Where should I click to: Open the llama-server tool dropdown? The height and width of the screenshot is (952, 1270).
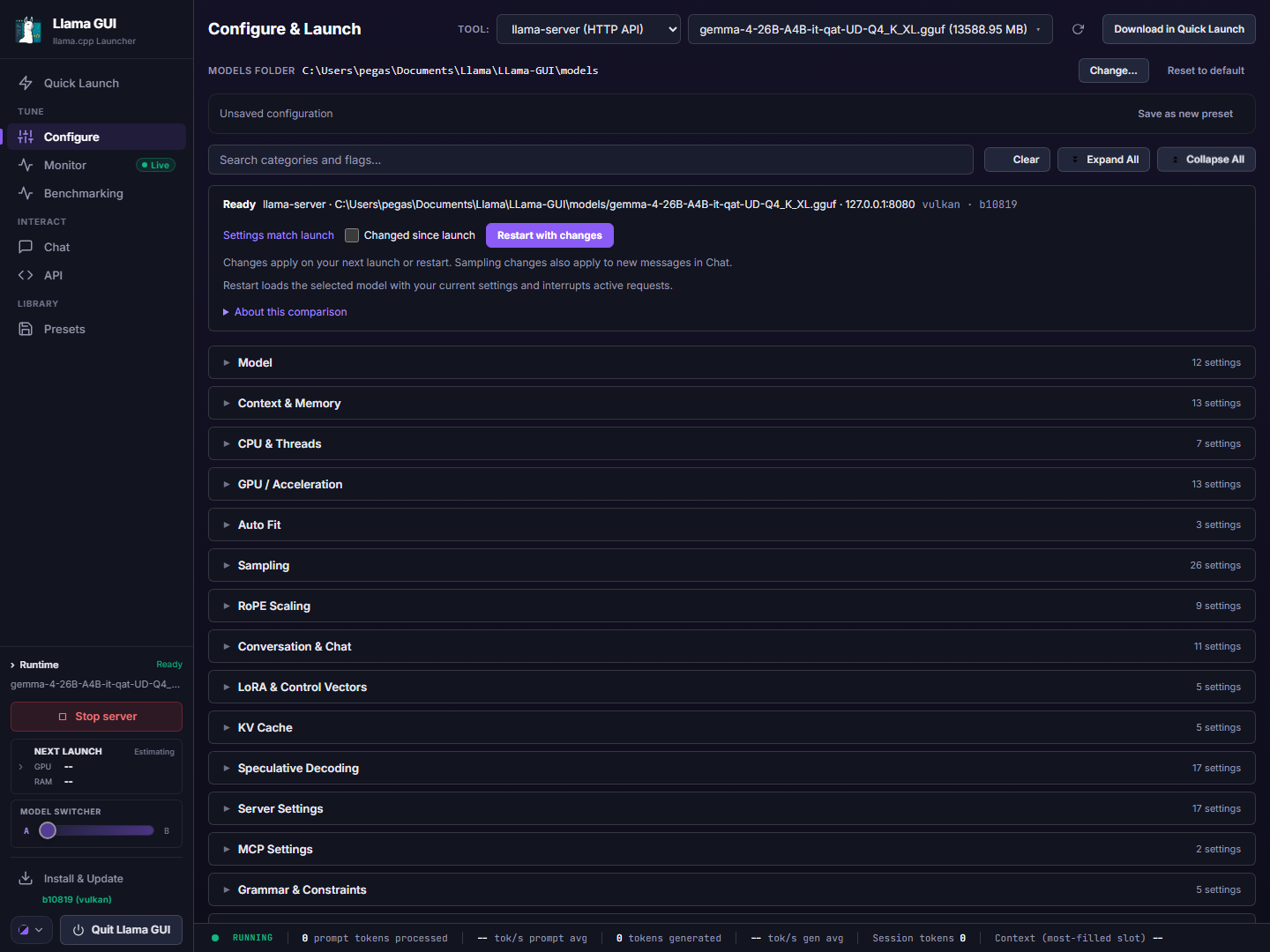pyautogui.click(x=588, y=29)
